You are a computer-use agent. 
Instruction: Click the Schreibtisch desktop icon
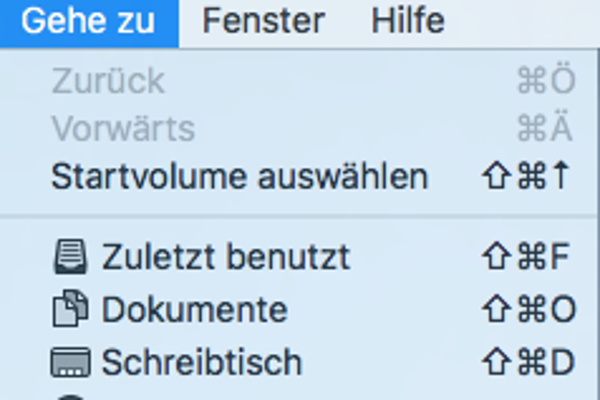pyautogui.click(x=71, y=361)
